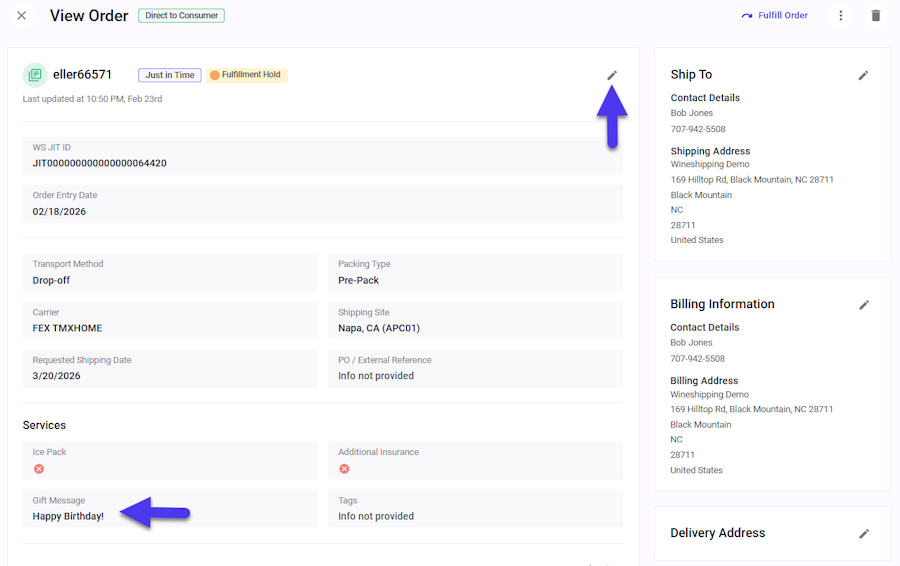This screenshot has width=900, height=566.
Task: Click the order document icon beside eller66571
Action: point(34,75)
